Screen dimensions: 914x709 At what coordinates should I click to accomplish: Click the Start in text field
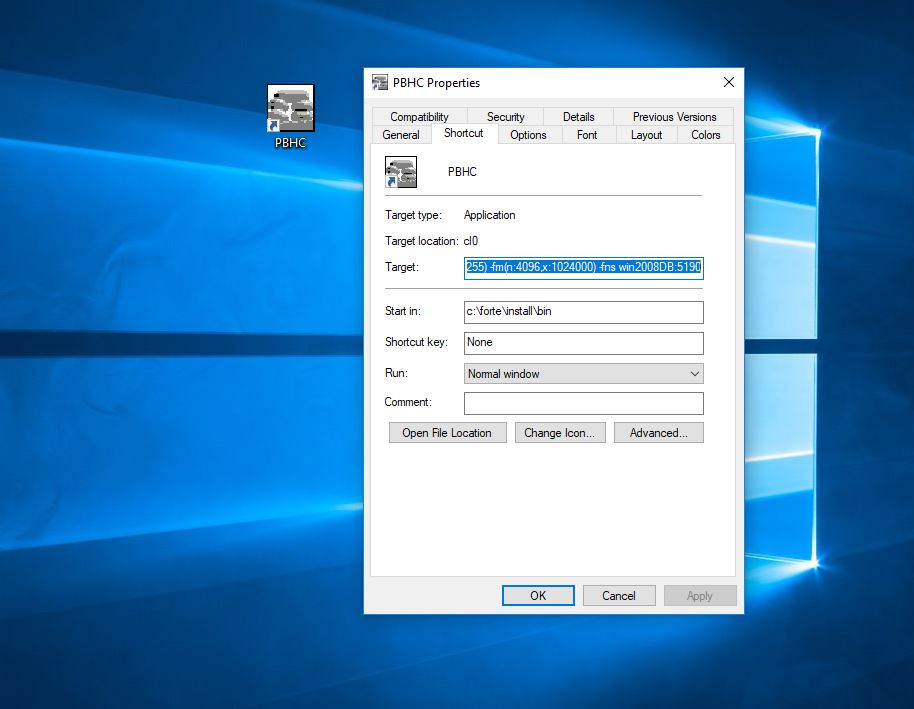583,312
